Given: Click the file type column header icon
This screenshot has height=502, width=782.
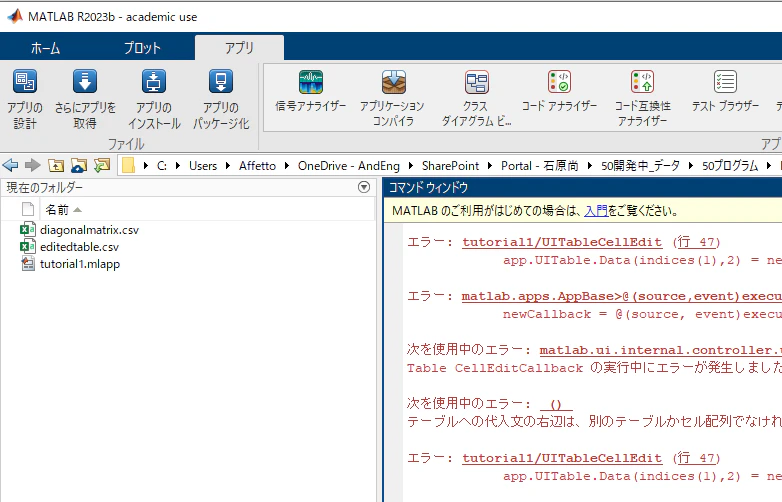Looking at the screenshot, I should coord(28,209).
